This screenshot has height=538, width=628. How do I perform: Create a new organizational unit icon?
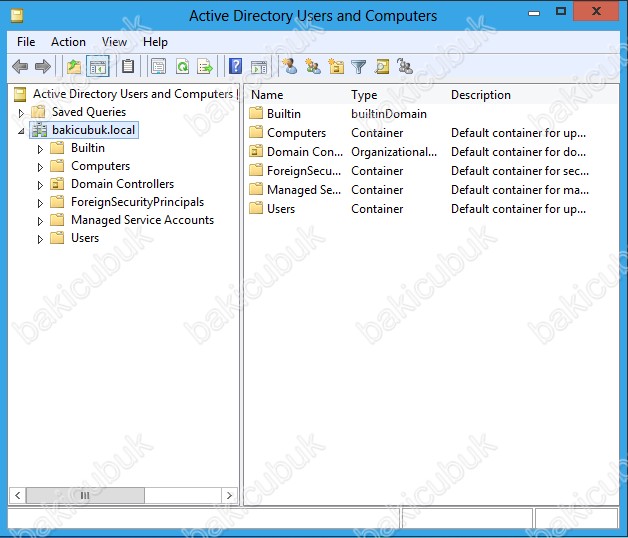pyautogui.click(x=336, y=66)
